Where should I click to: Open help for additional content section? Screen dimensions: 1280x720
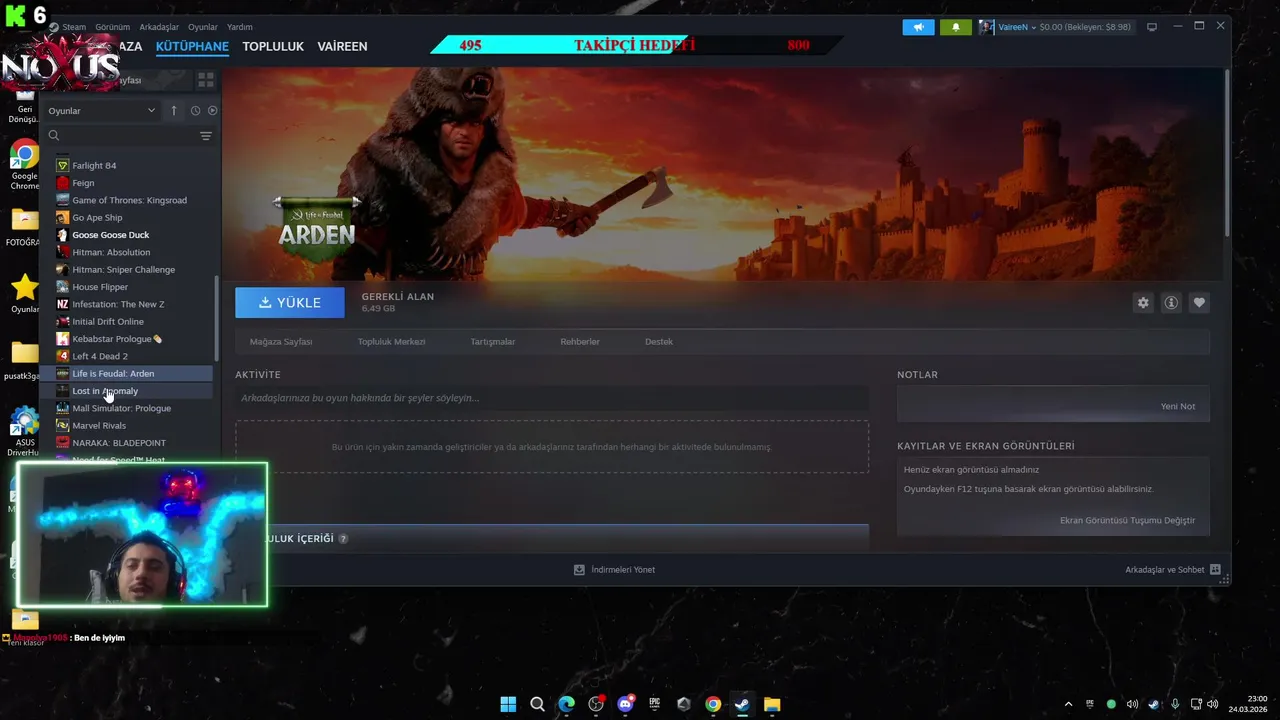point(343,538)
